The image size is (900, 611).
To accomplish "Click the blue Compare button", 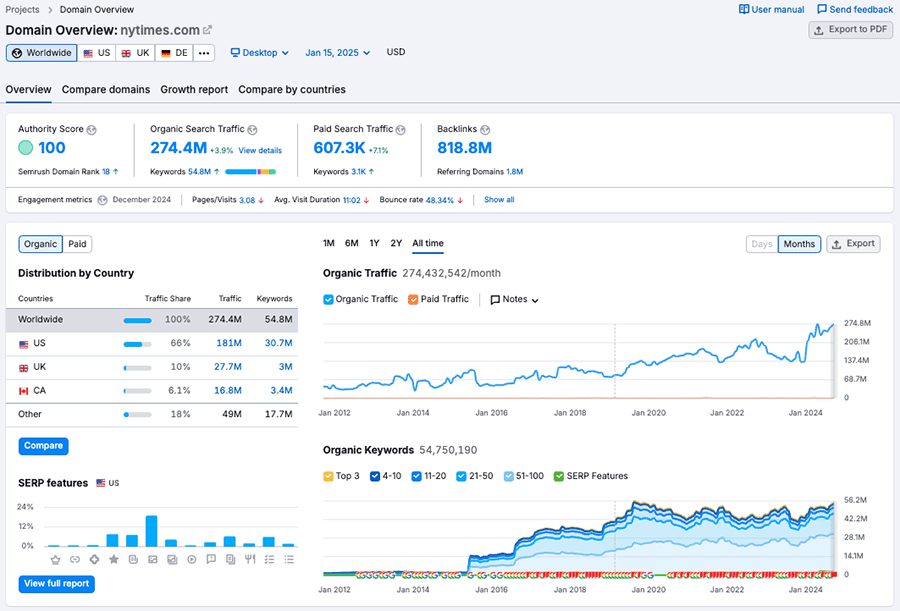I will point(44,446).
